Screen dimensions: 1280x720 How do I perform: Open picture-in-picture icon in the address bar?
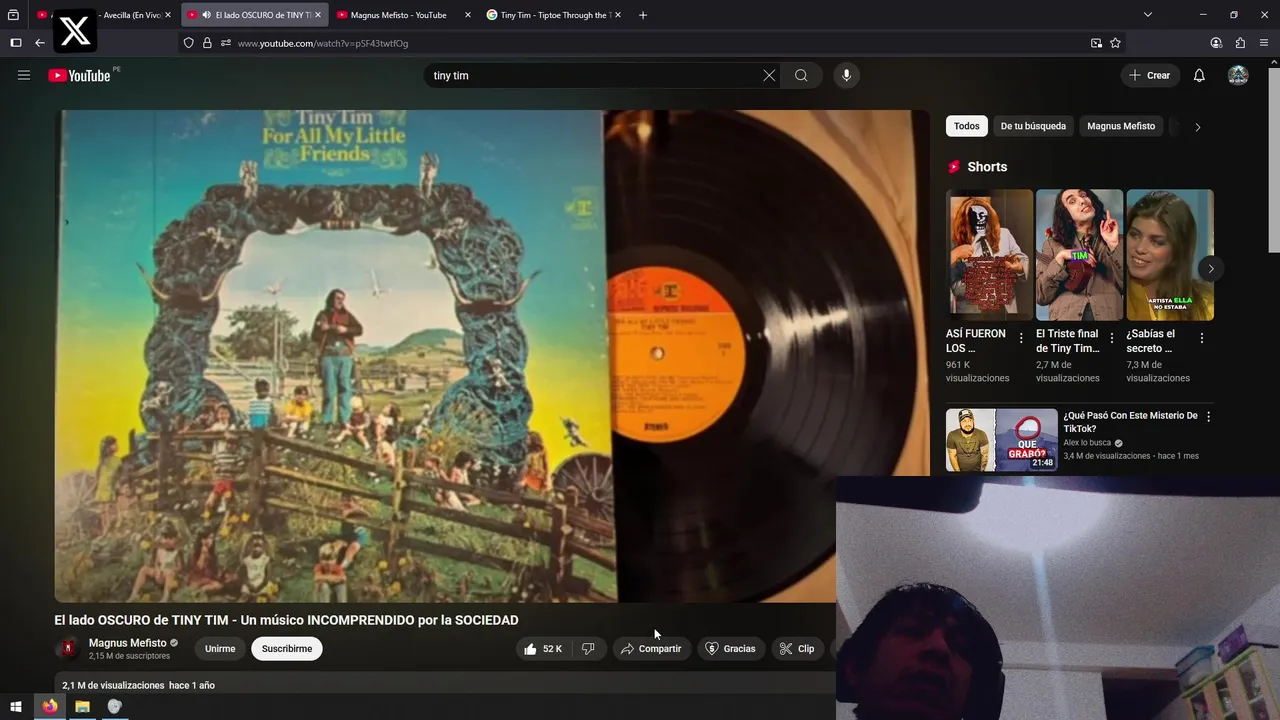tap(1096, 43)
